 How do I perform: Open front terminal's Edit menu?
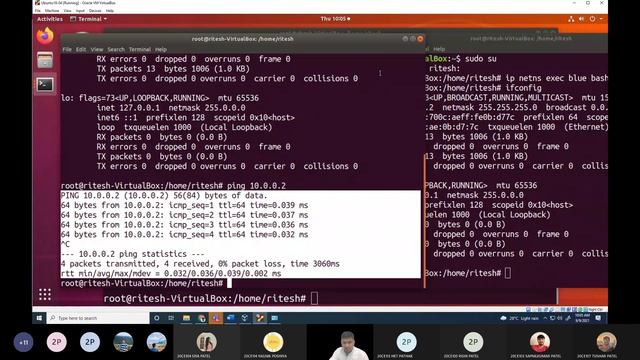coord(81,49)
